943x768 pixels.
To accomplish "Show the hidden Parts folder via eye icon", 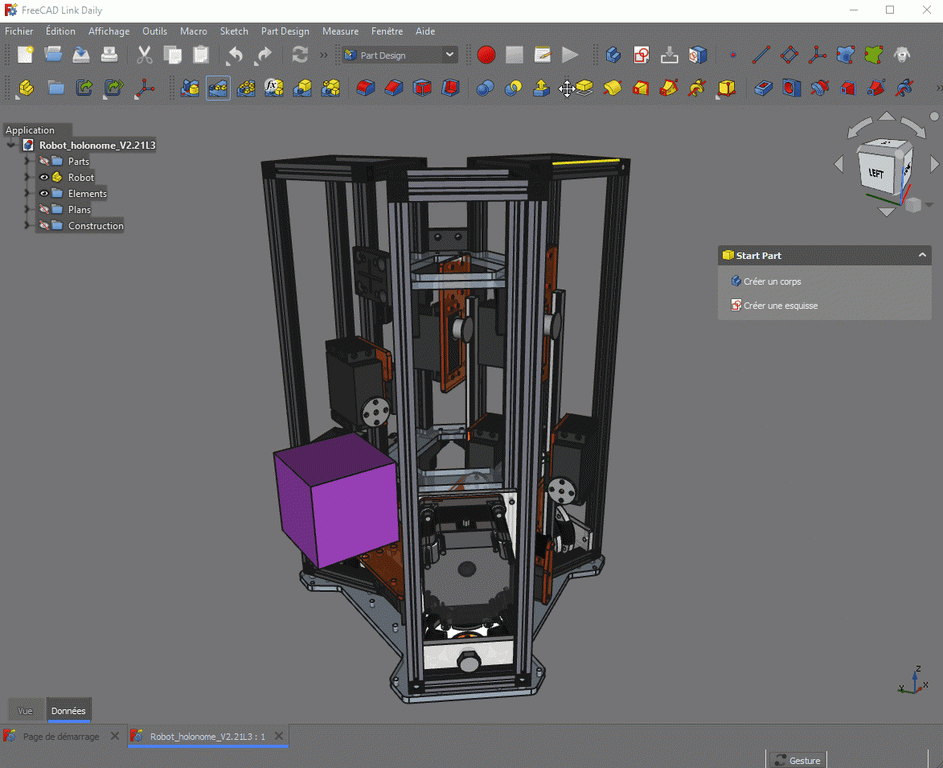I will [x=44, y=161].
